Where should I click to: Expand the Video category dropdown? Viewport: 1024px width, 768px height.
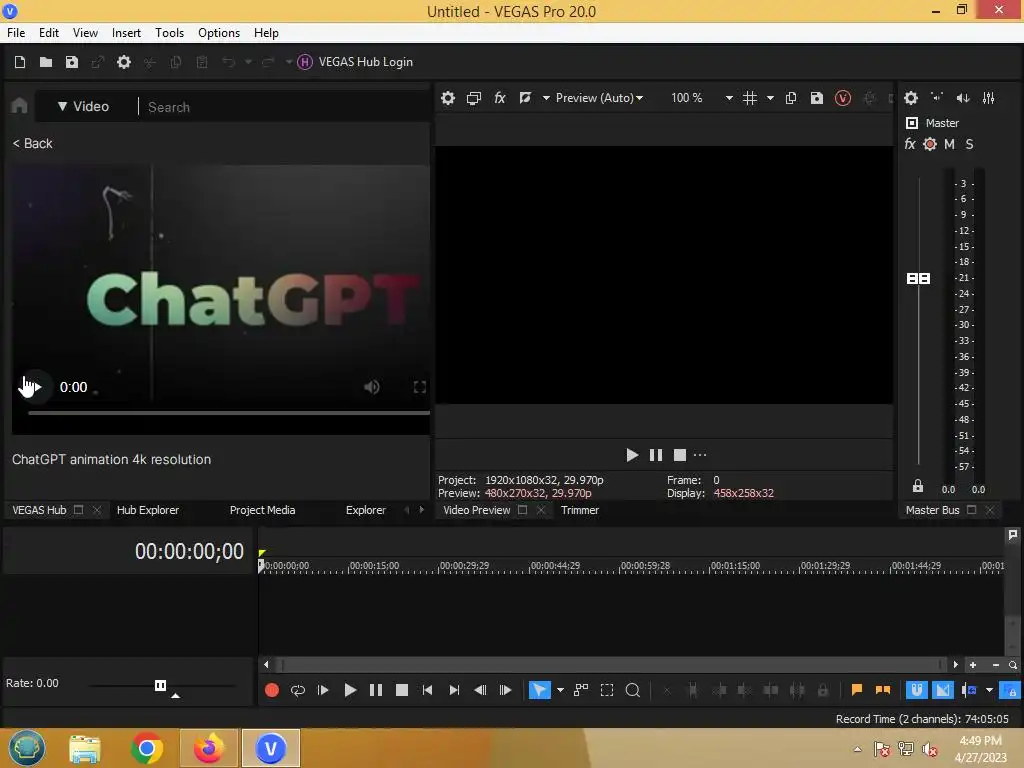(x=84, y=106)
